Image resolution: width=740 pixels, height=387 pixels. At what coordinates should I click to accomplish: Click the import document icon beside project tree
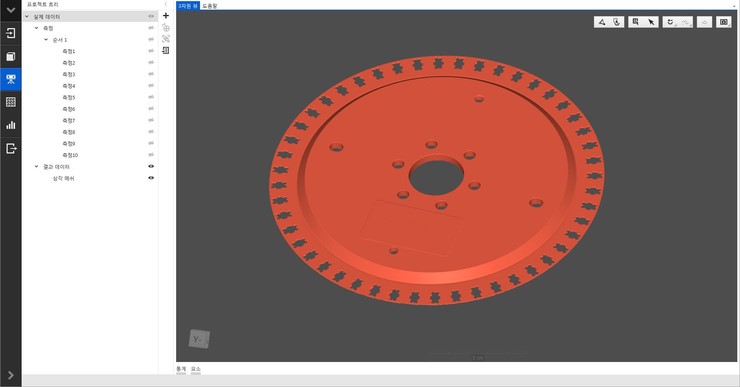pos(166,50)
